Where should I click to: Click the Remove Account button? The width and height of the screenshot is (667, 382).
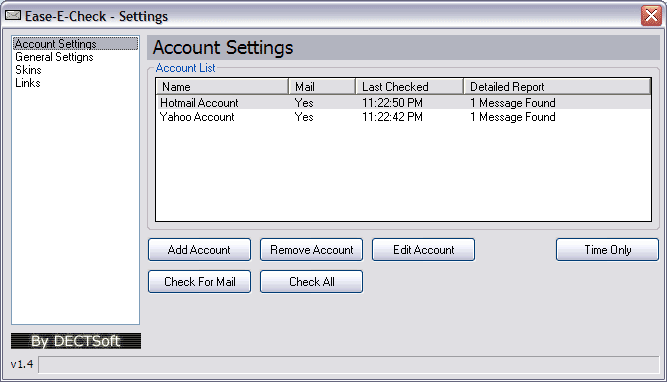click(x=311, y=250)
